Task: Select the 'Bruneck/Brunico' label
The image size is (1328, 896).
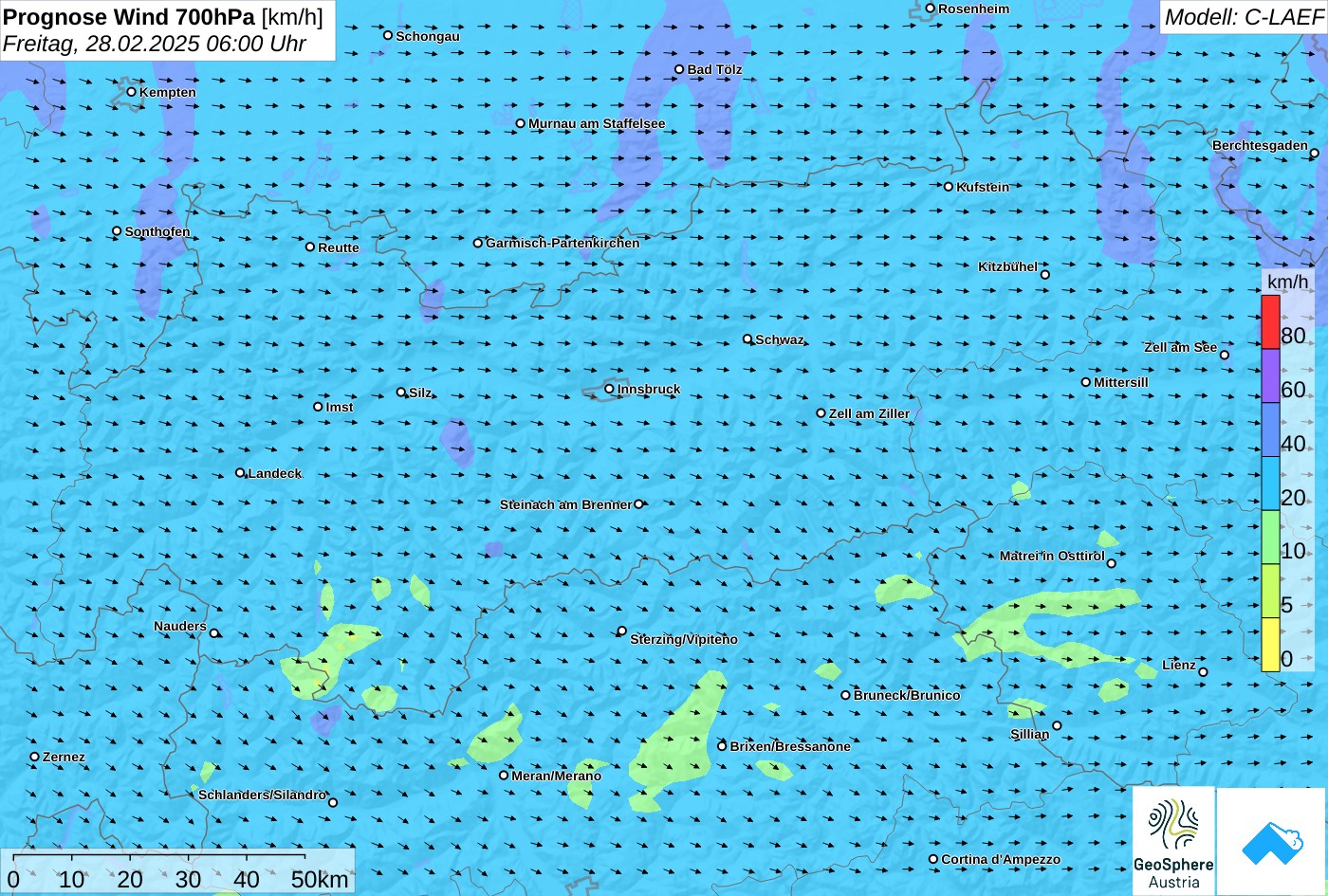Action: click(x=907, y=696)
